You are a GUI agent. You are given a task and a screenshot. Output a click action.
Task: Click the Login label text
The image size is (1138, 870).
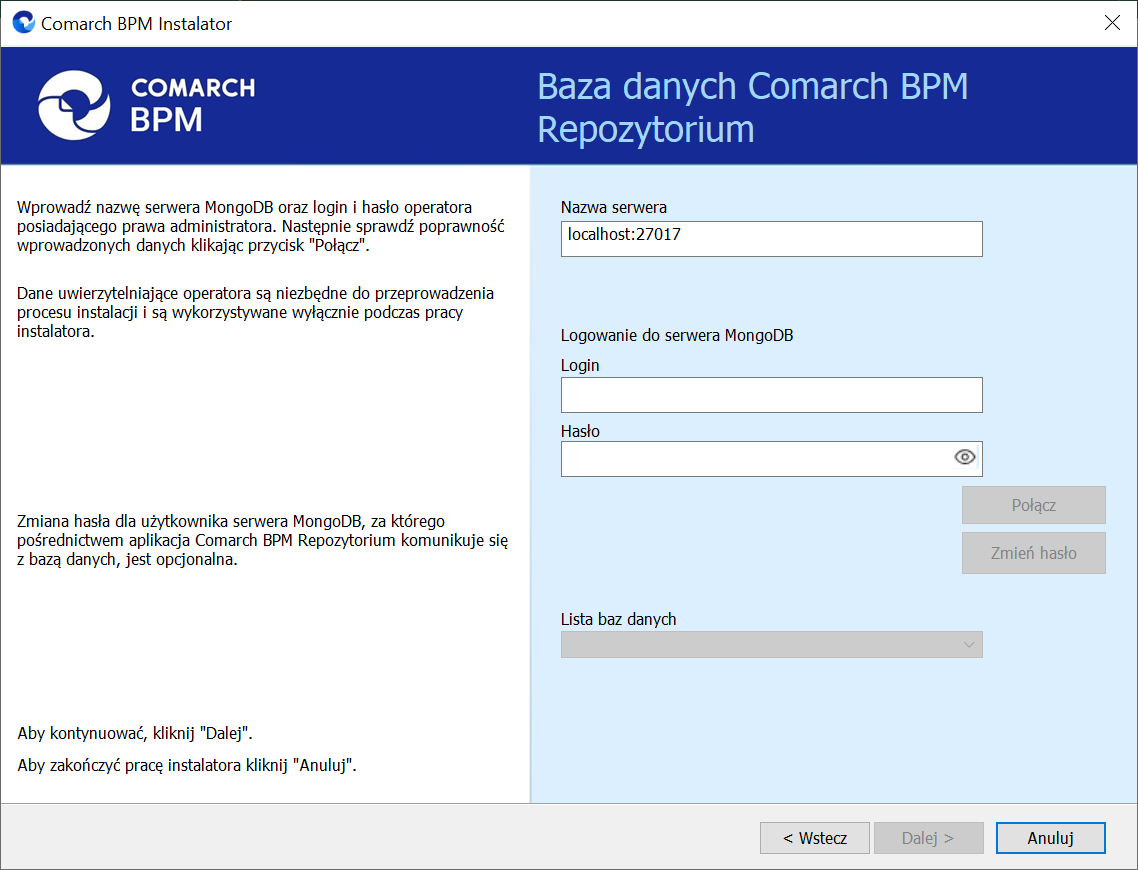click(x=580, y=365)
